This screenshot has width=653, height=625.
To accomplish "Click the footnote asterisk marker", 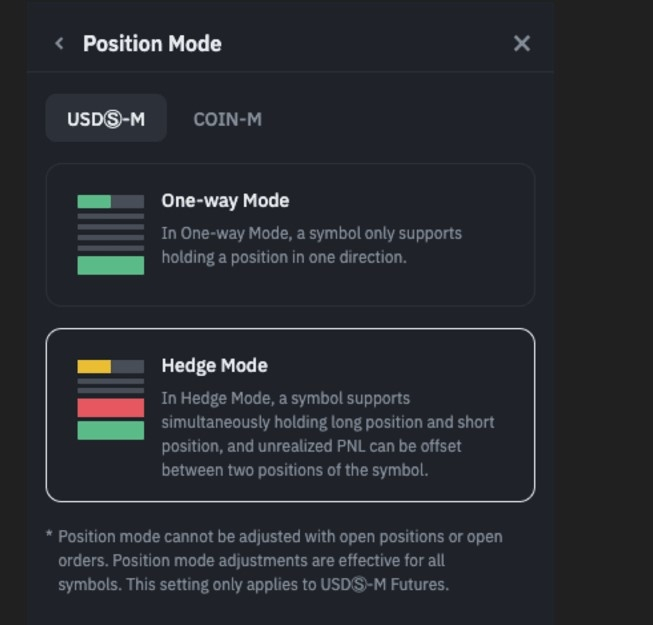I will click(49, 535).
